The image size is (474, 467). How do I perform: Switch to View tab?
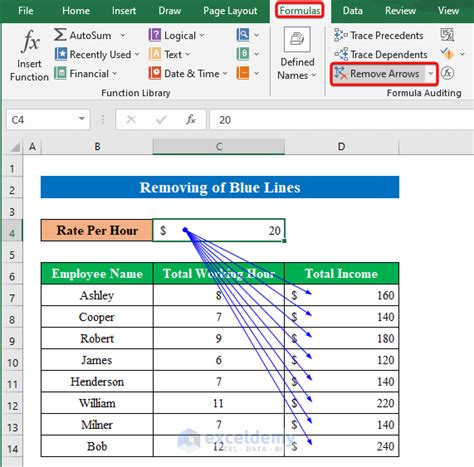tap(448, 11)
